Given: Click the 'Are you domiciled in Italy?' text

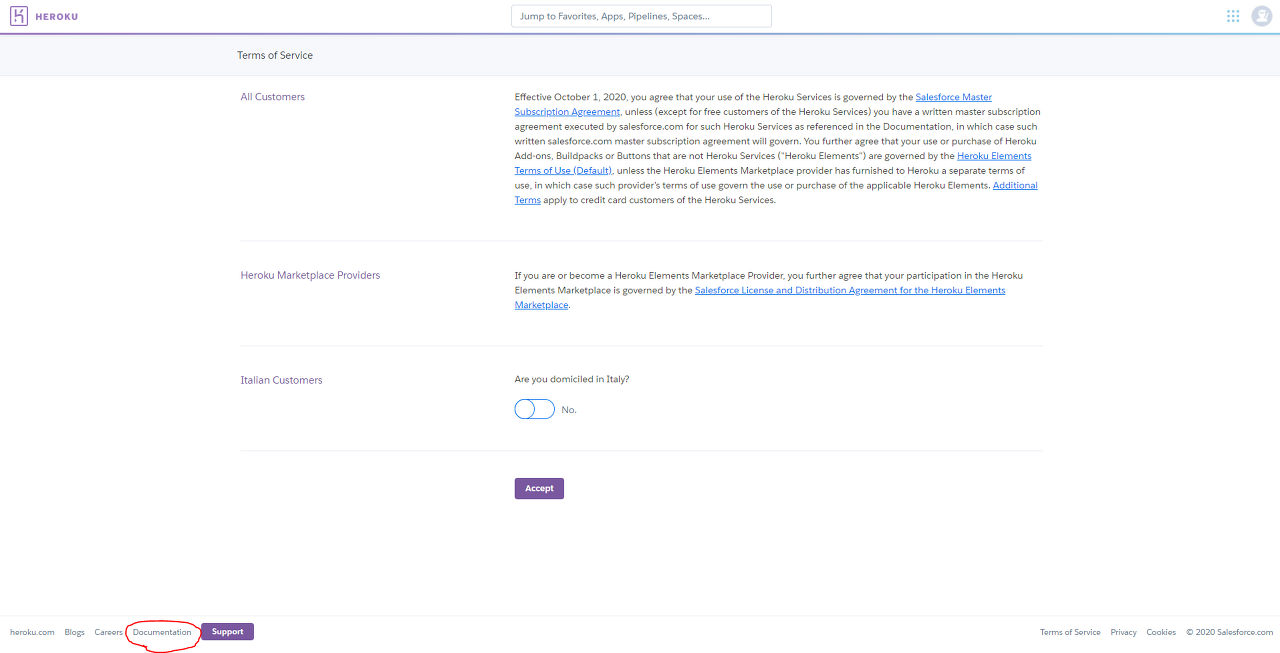Looking at the screenshot, I should click(x=572, y=379).
